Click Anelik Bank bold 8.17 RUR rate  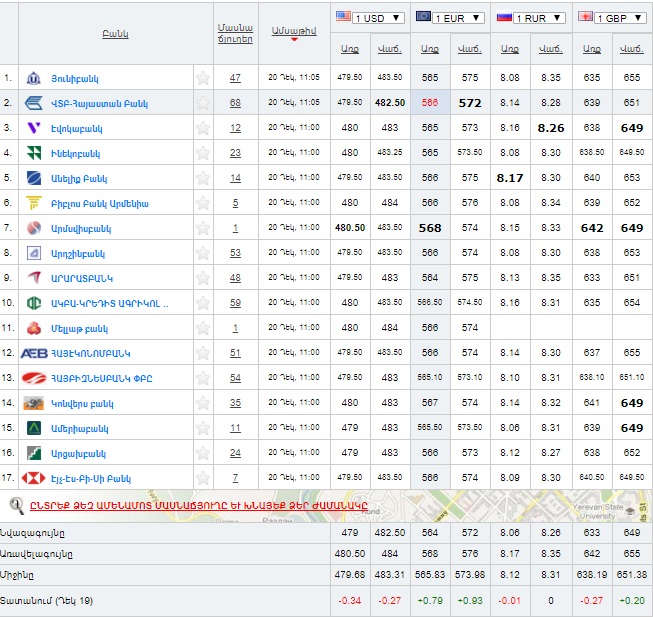tap(510, 178)
